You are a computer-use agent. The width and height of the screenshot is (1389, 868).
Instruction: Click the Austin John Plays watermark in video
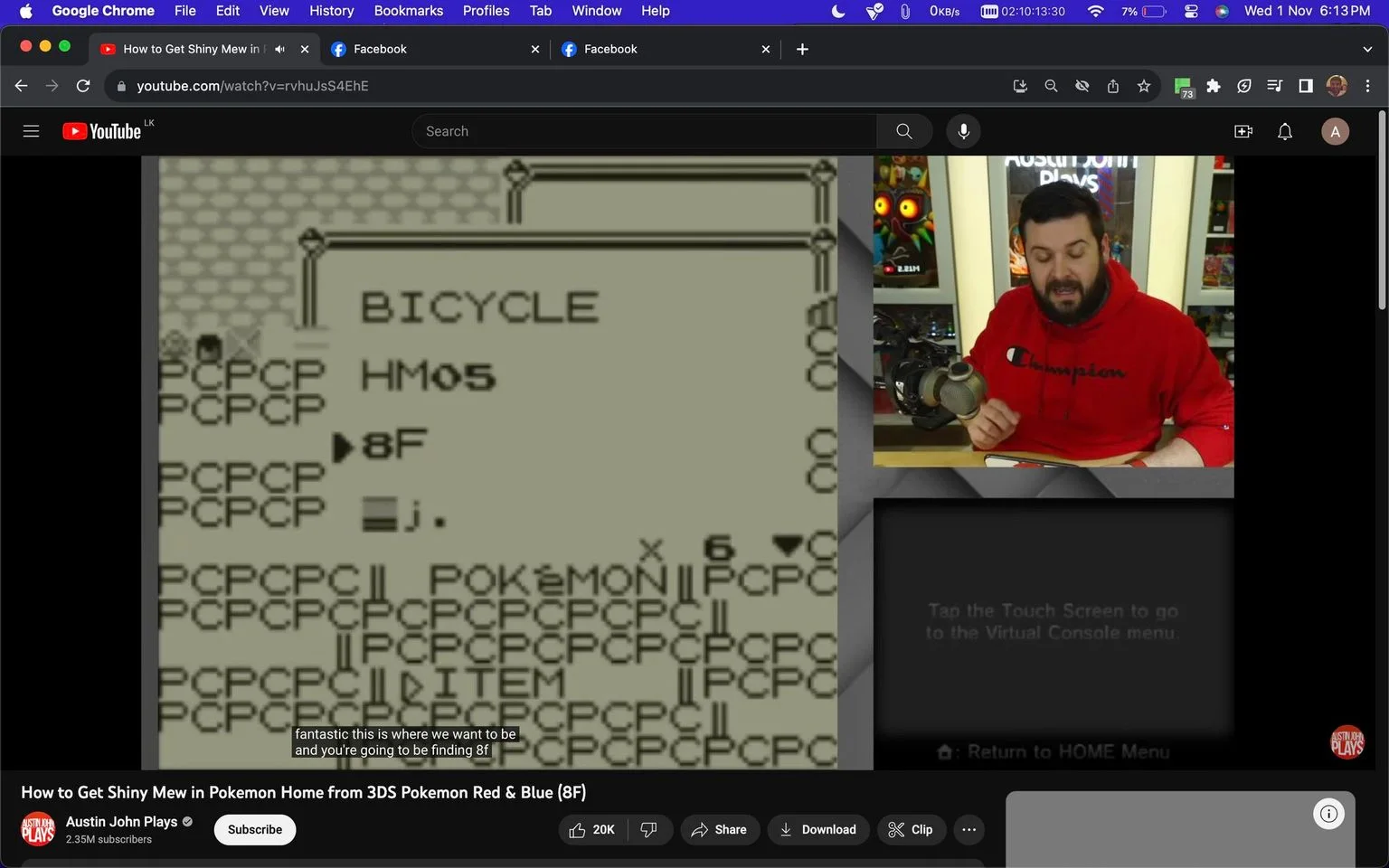(x=1346, y=742)
